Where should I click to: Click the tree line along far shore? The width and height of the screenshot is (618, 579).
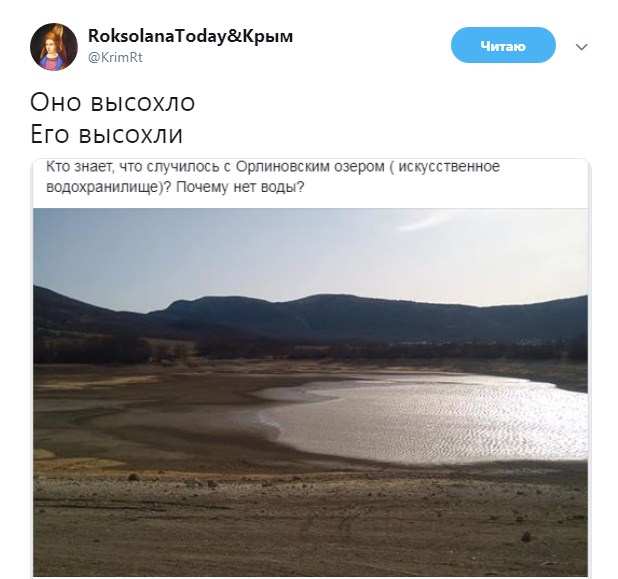[311, 351]
